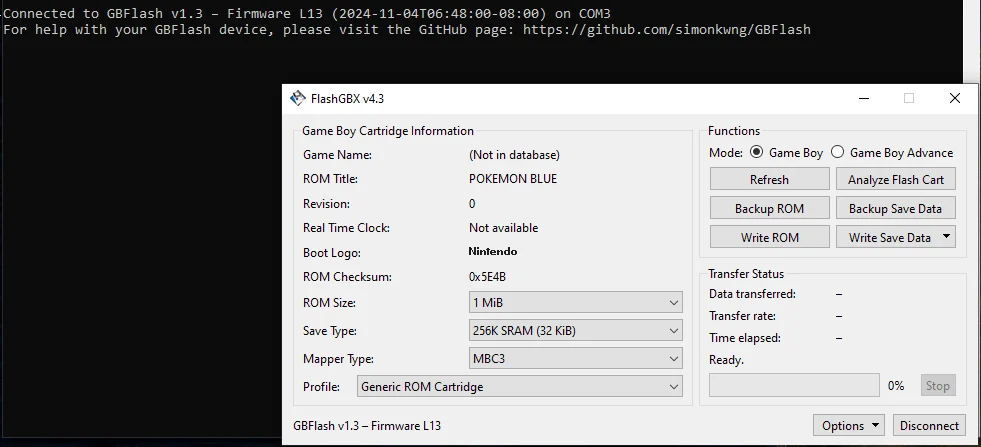Viewport: 981px width, 447px height.
Task: Click the Ready status text
Action: click(726, 360)
